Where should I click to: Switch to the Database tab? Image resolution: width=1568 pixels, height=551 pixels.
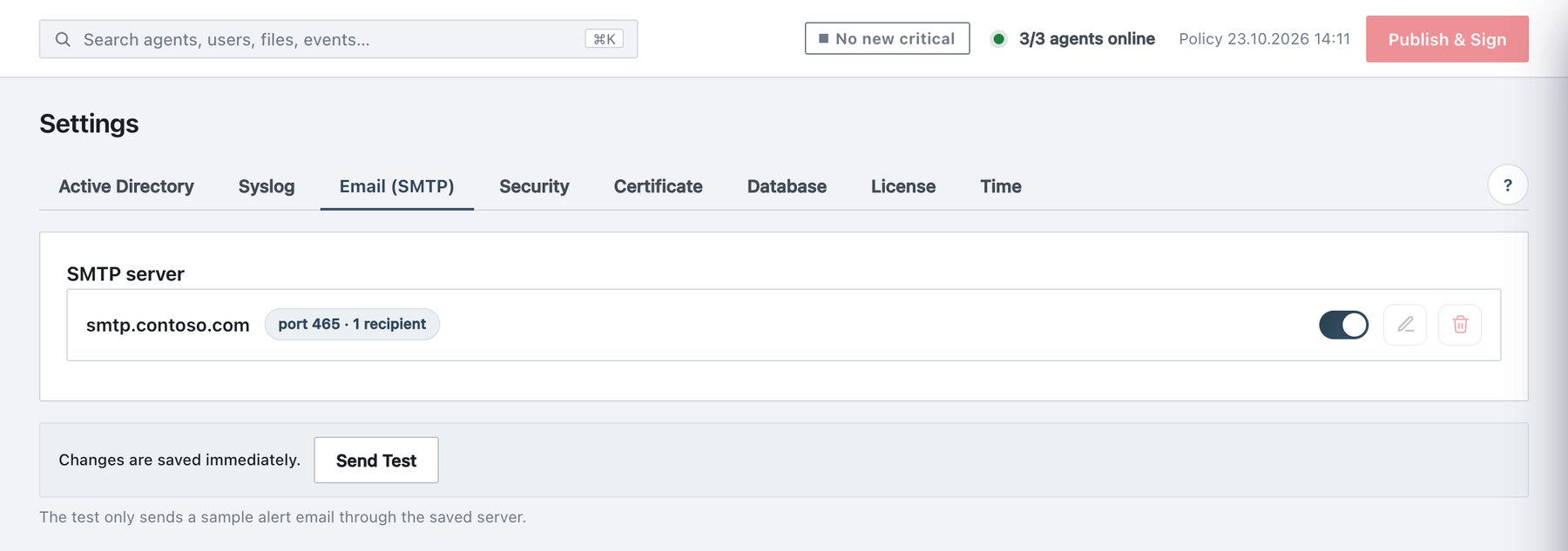[787, 186]
